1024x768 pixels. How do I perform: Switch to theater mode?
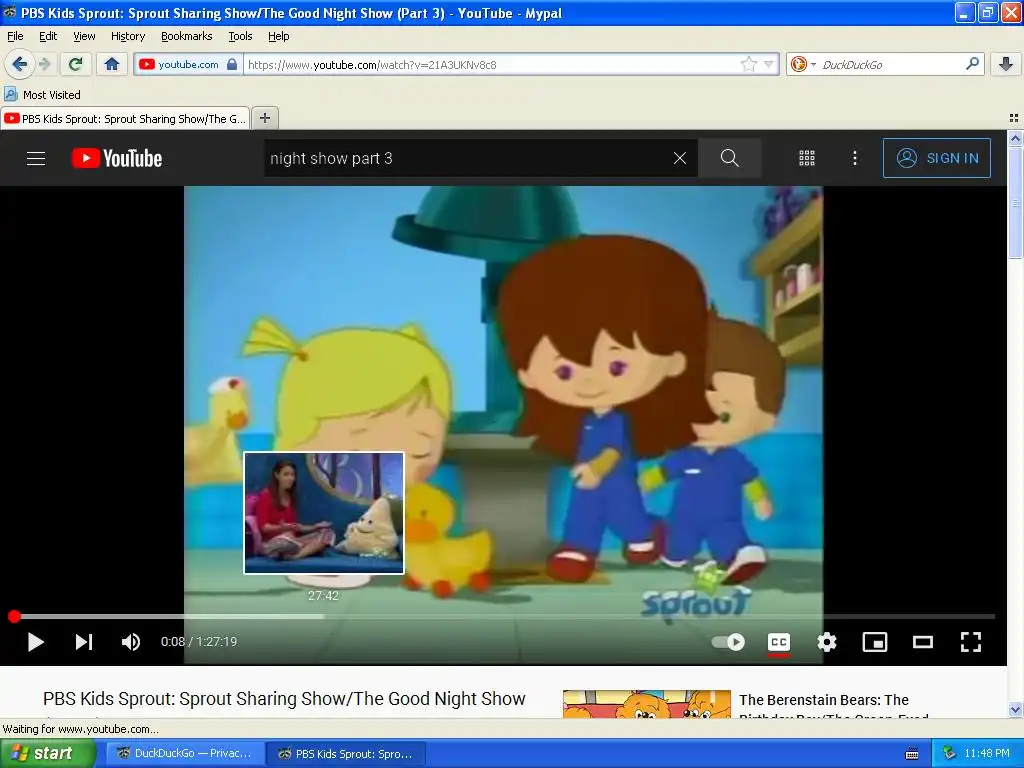922,642
